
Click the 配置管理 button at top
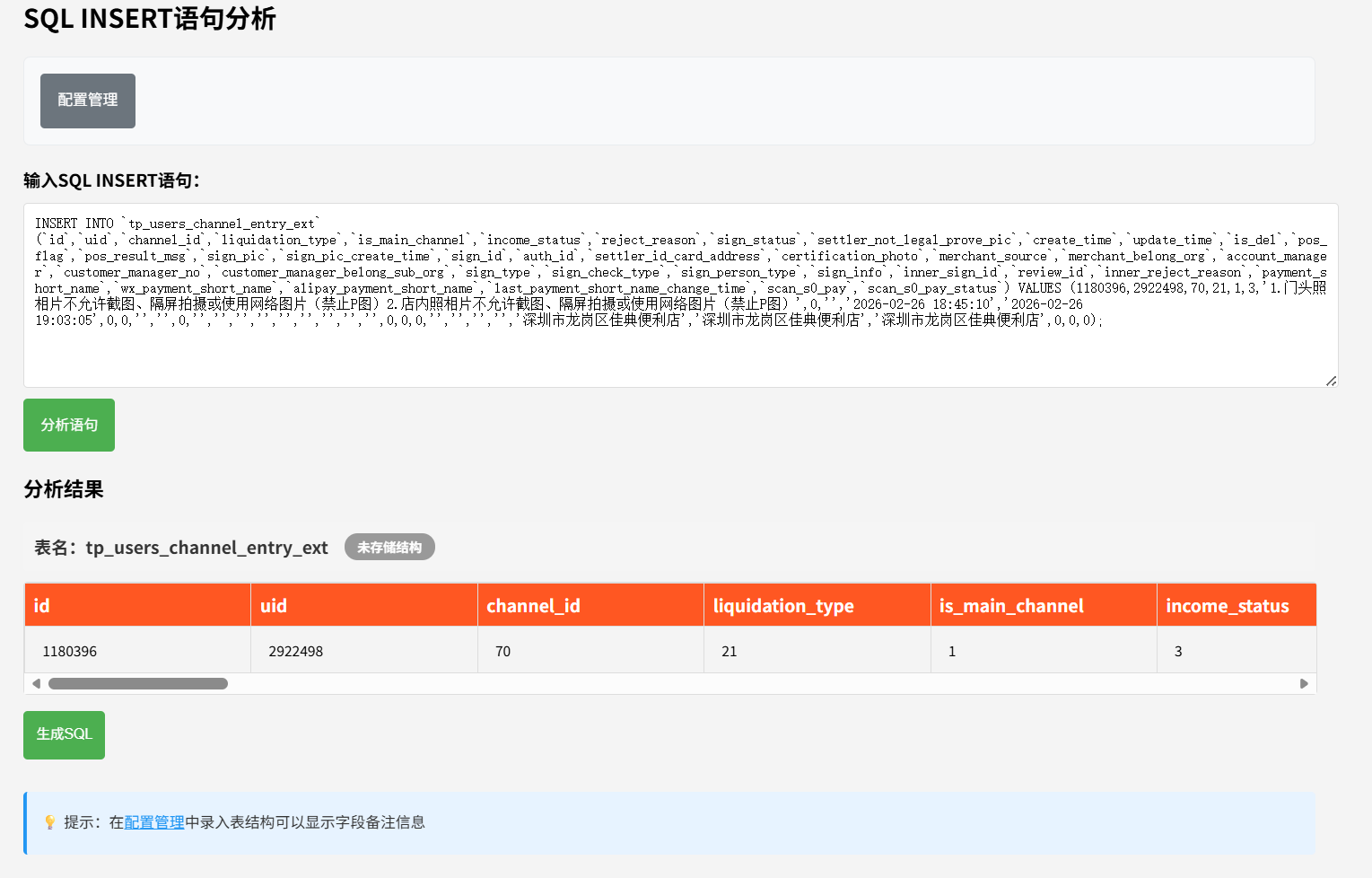click(x=87, y=101)
